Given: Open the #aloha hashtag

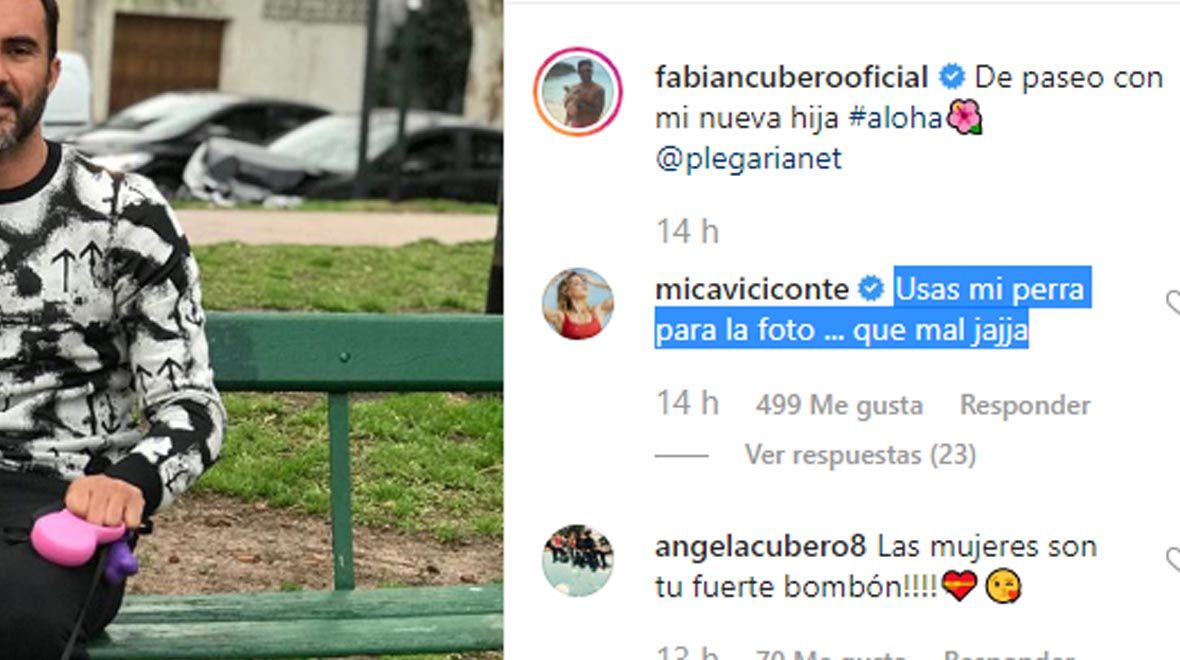Looking at the screenshot, I should (x=896, y=118).
